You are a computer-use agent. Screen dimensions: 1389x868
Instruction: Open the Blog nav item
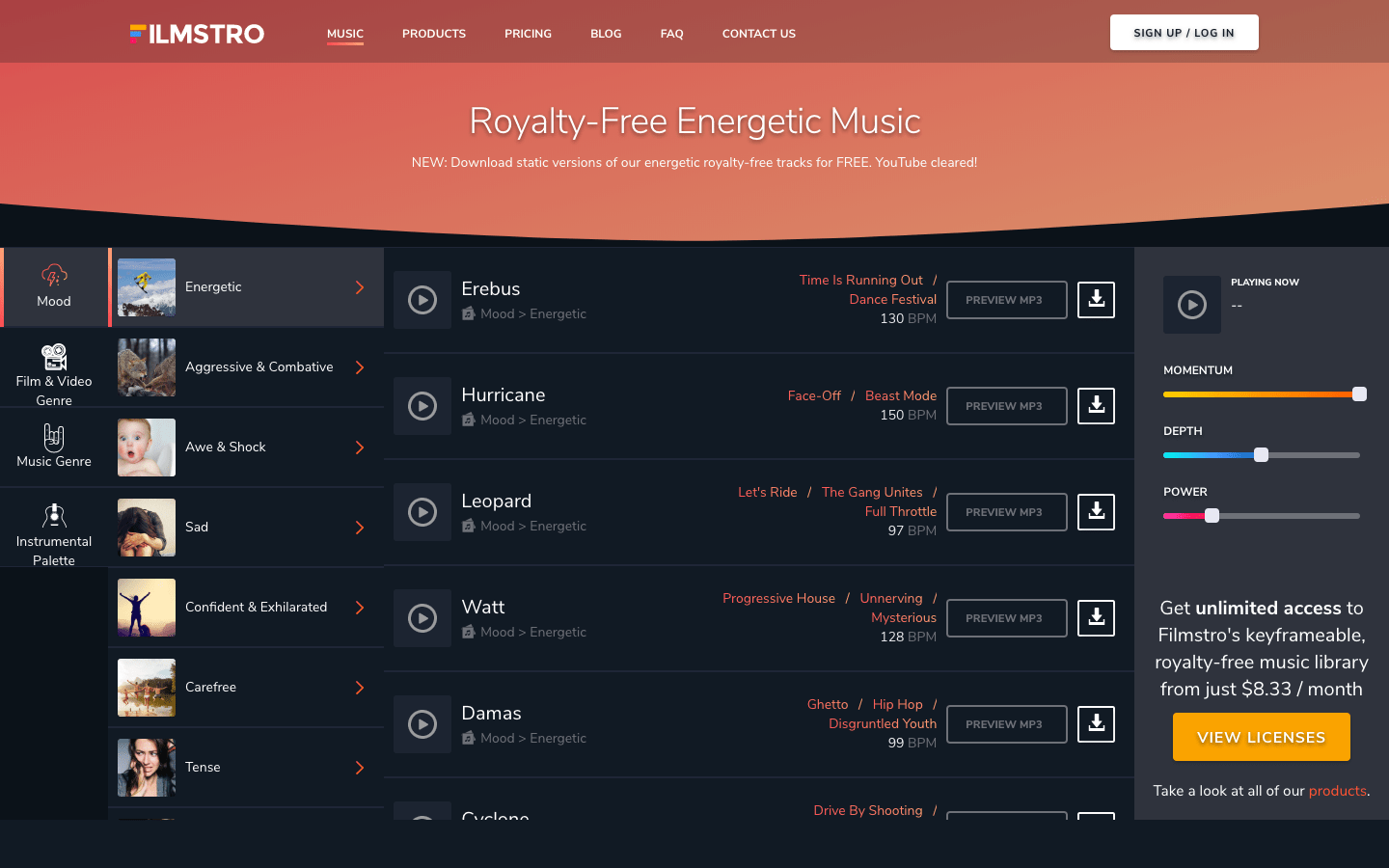tap(606, 34)
